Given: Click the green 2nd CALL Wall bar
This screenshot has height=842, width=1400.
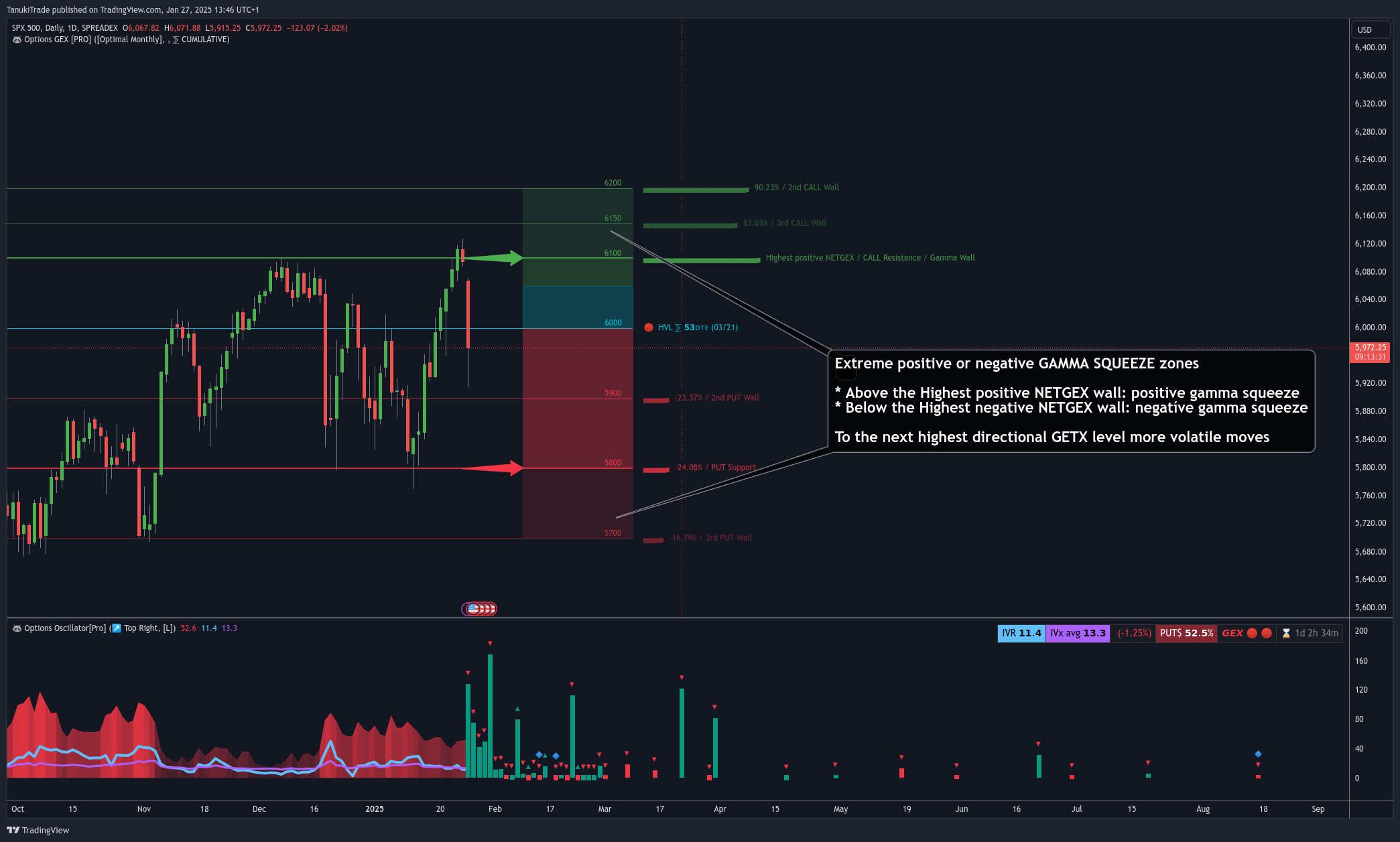Looking at the screenshot, I should point(696,190).
